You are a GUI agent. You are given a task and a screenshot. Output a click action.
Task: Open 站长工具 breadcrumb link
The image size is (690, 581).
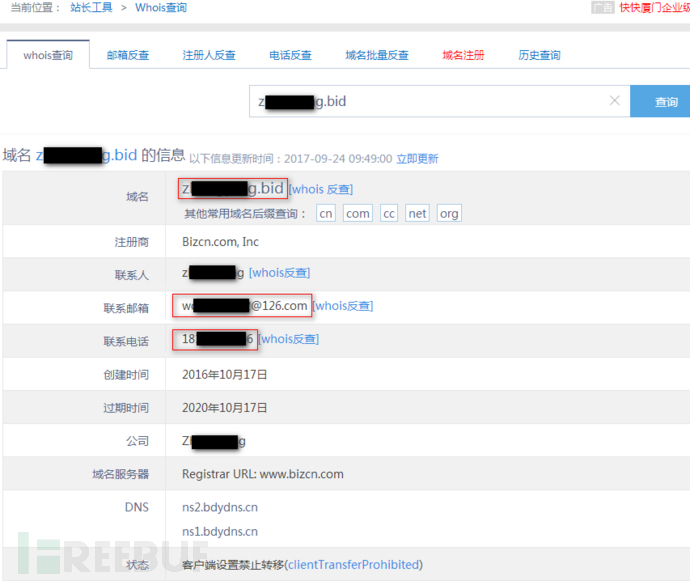[x=91, y=7]
